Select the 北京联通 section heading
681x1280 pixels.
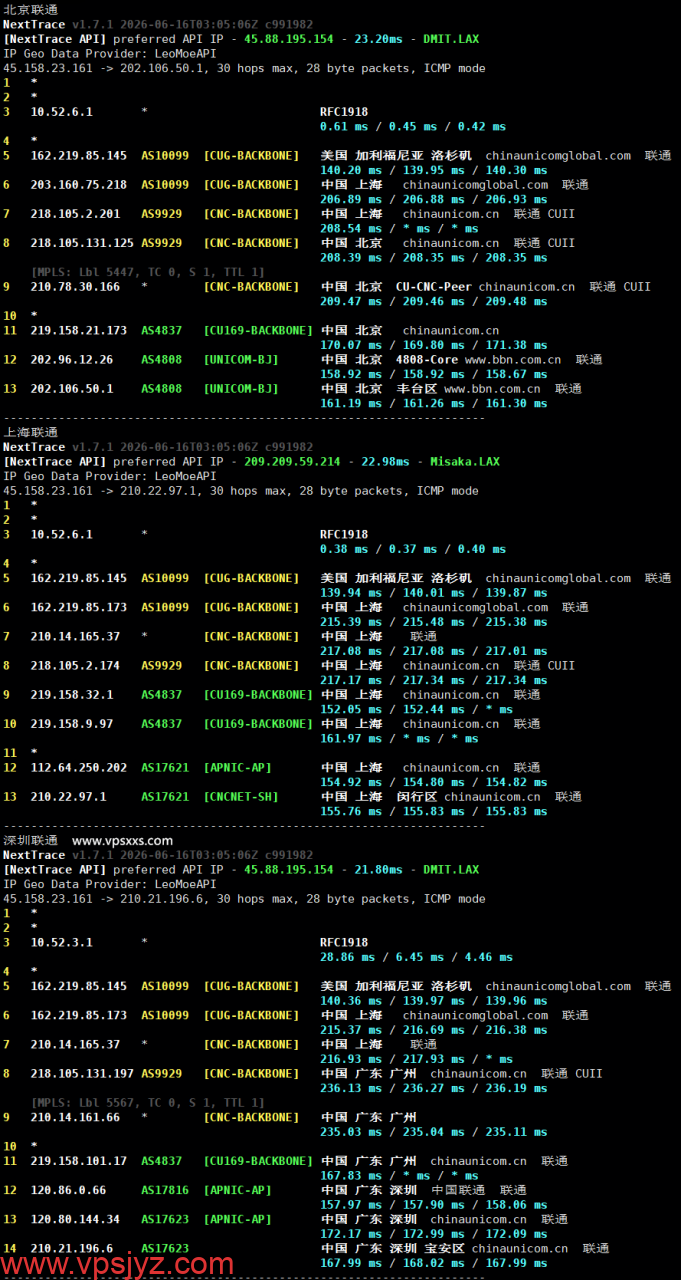pos(31,10)
